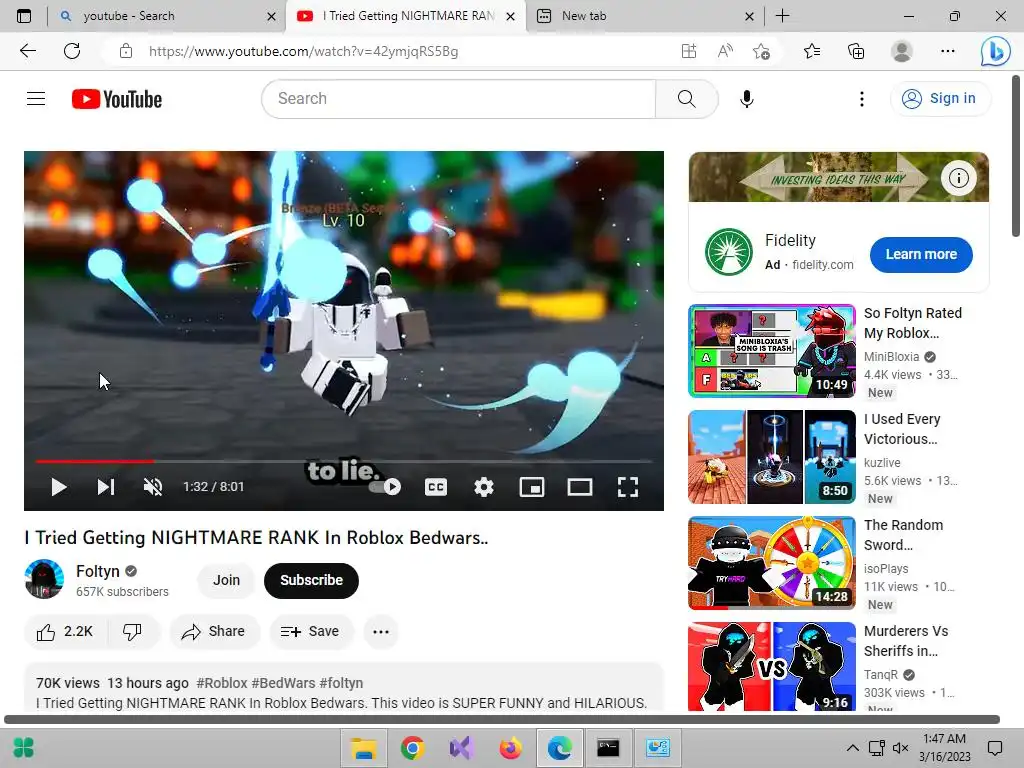The image size is (1024, 768).
Task: Open Windows Start menu
Action: click(x=24, y=747)
